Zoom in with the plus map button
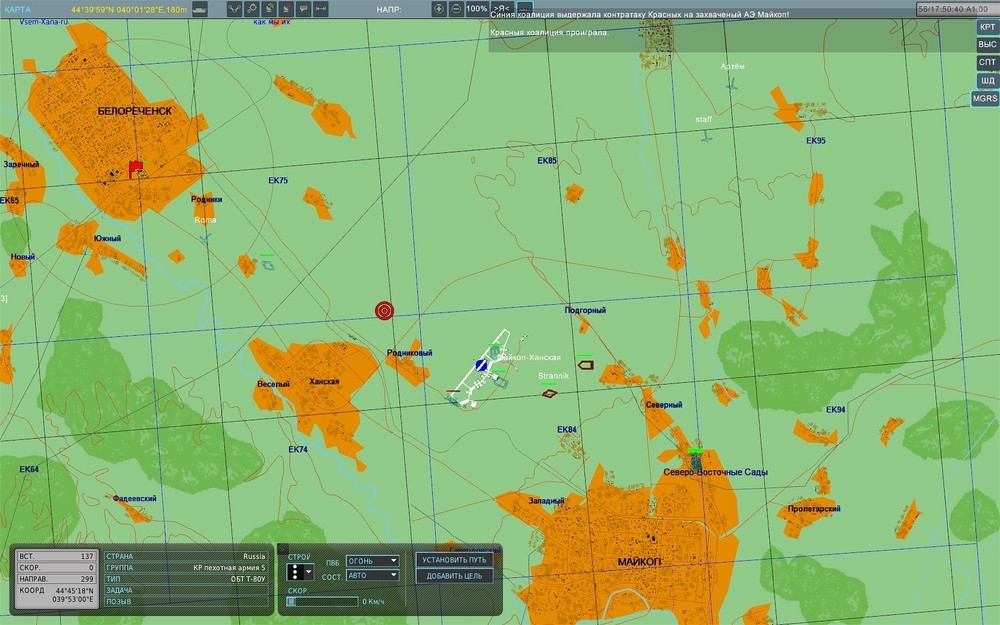The height and width of the screenshot is (625, 1000). [x=439, y=9]
